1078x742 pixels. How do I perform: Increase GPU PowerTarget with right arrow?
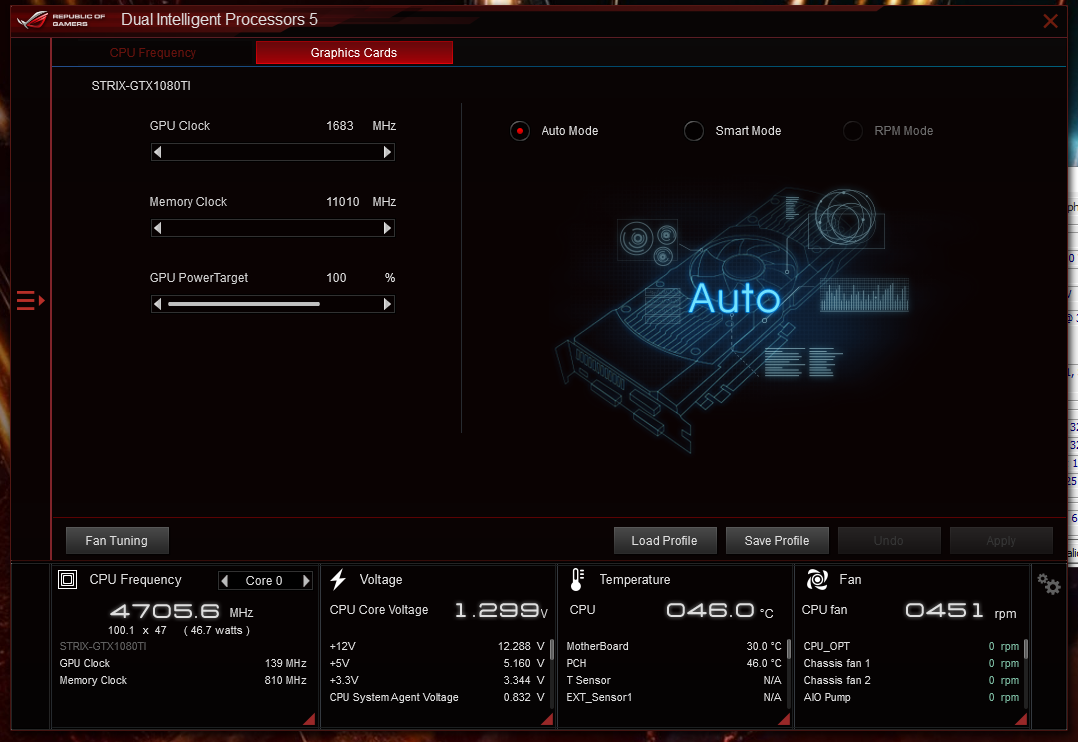(x=388, y=304)
